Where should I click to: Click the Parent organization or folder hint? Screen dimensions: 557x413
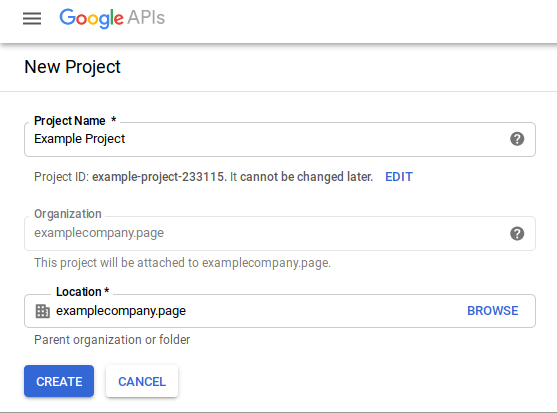(x=112, y=339)
